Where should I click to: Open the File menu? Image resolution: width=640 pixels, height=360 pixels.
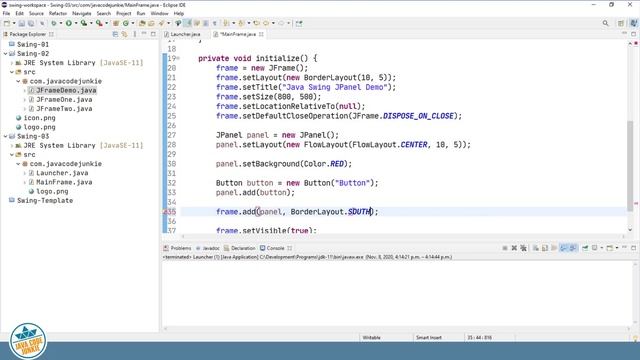(x=6, y=13)
